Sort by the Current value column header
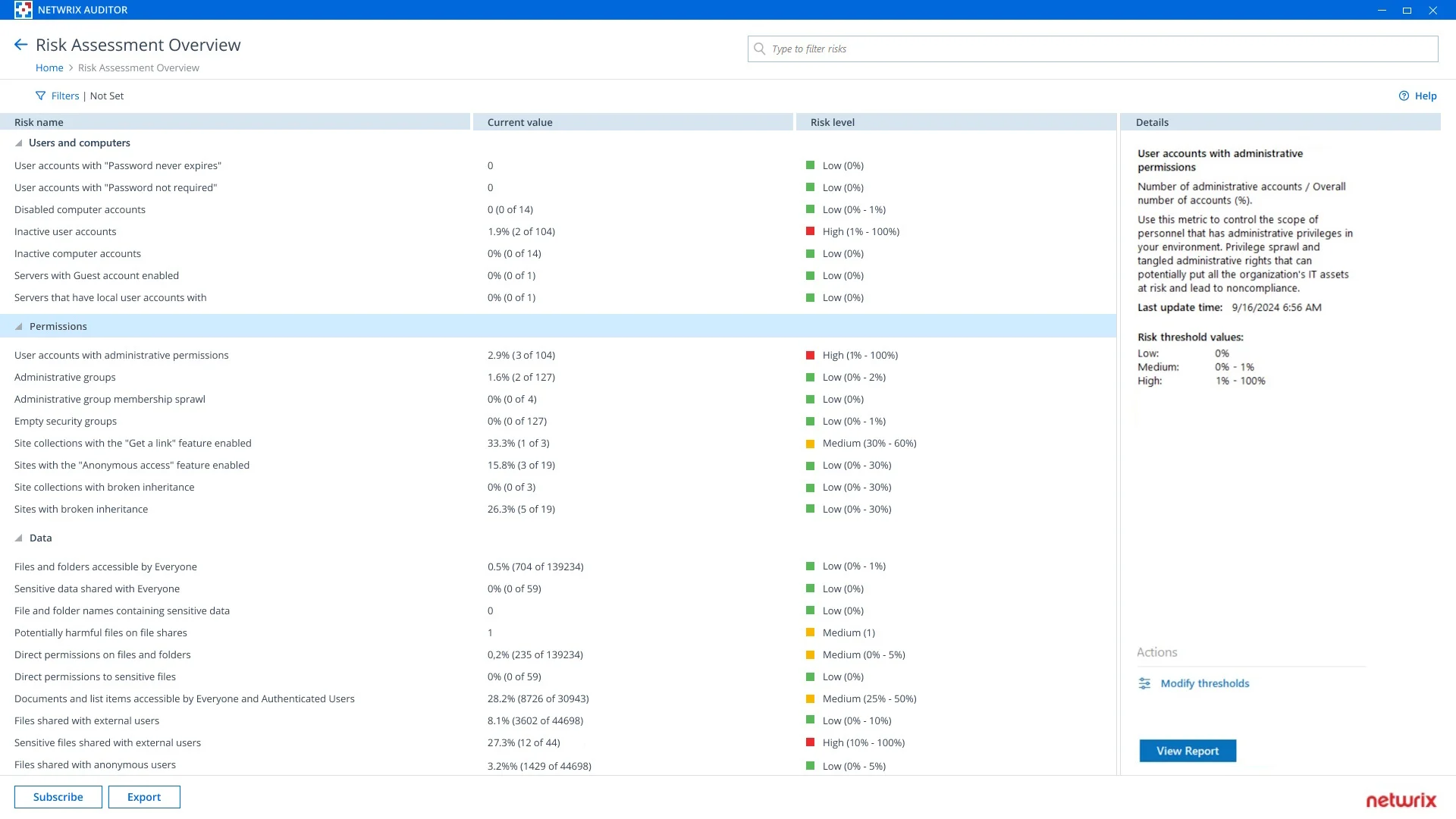The height and width of the screenshot is (819, 1456). point(633,122)
